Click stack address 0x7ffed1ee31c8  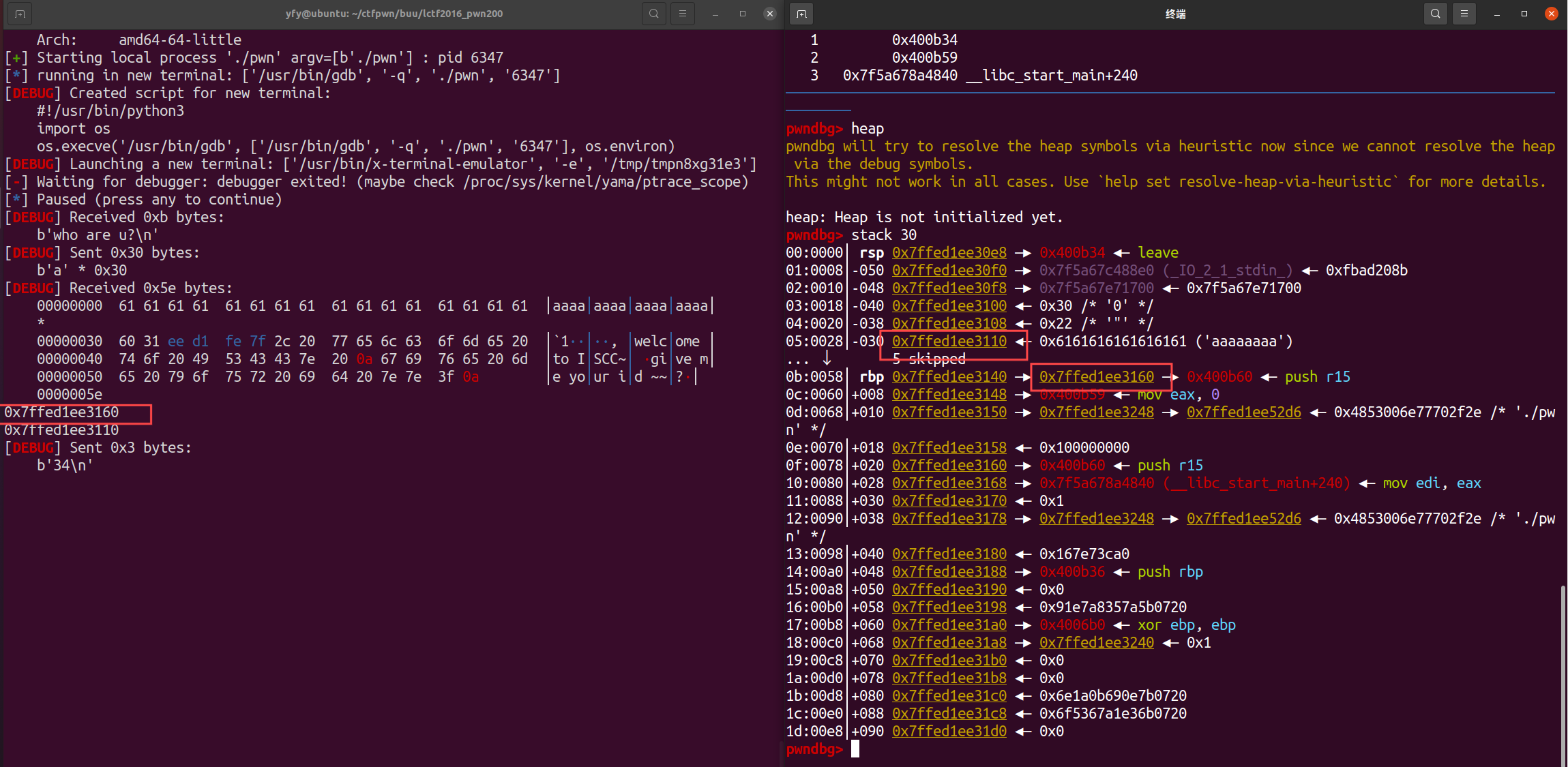[x=949, y=714]
